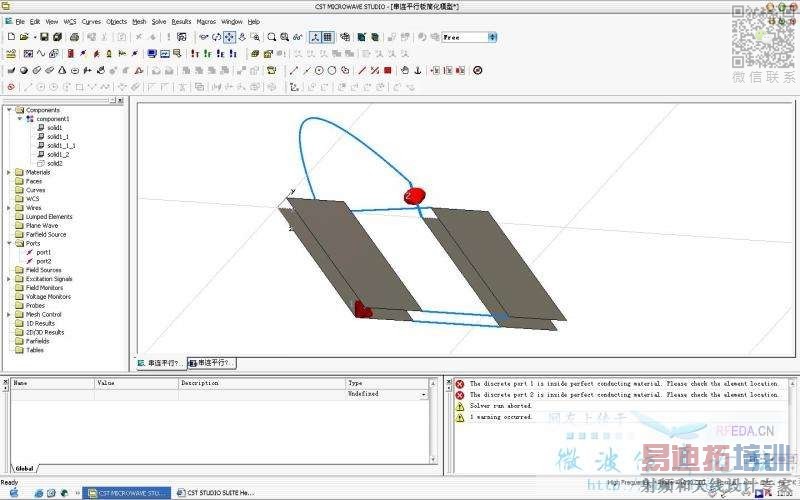Viewport: 800px width, 500px height.
Task: Toggle the Rotate view mode
Action: 216,37
